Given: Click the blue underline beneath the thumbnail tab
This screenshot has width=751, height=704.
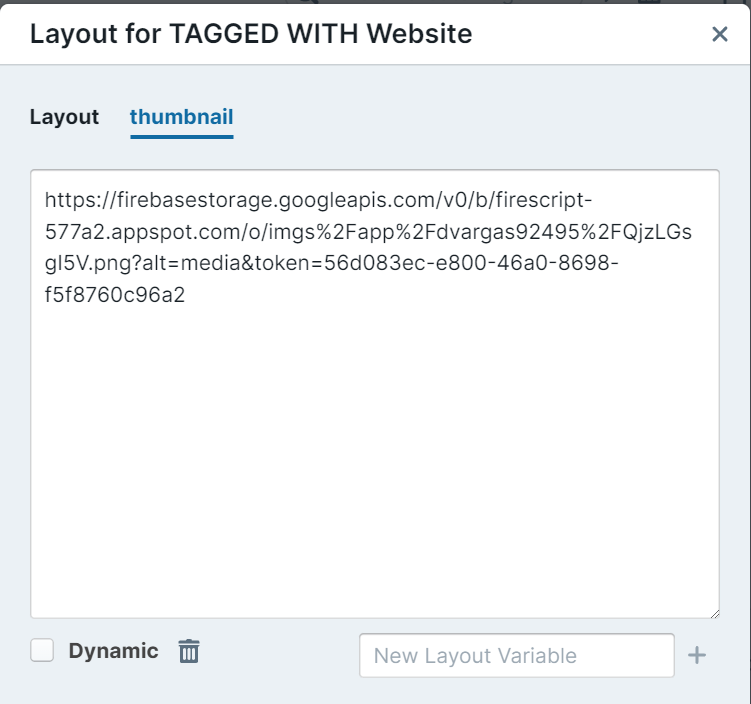Looking at the screenshot, I should pyautogui.click(x=182, y=137).
